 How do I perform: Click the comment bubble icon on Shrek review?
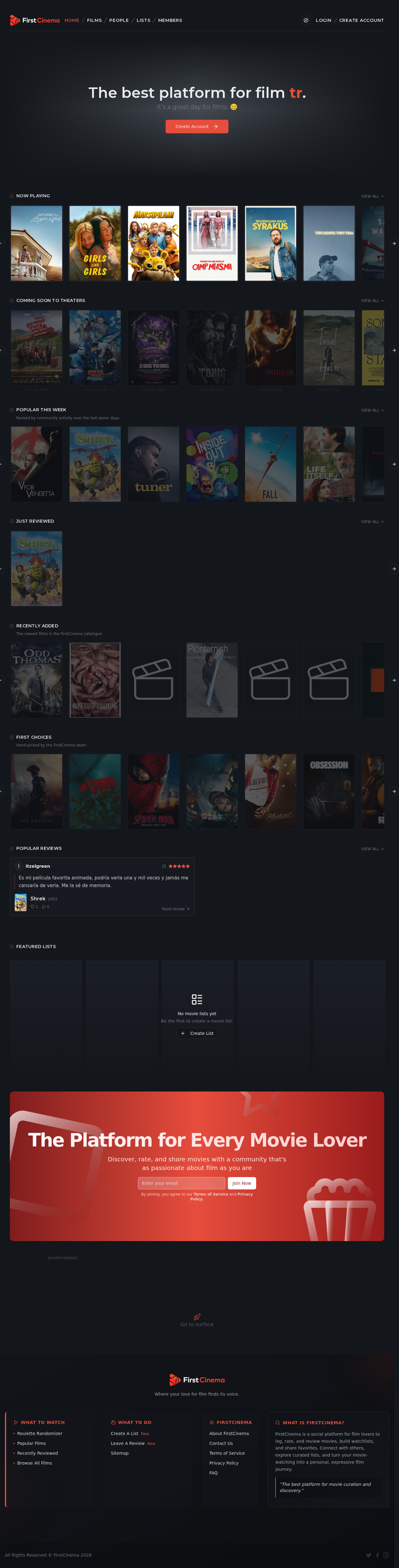click(x=44, y=907)
